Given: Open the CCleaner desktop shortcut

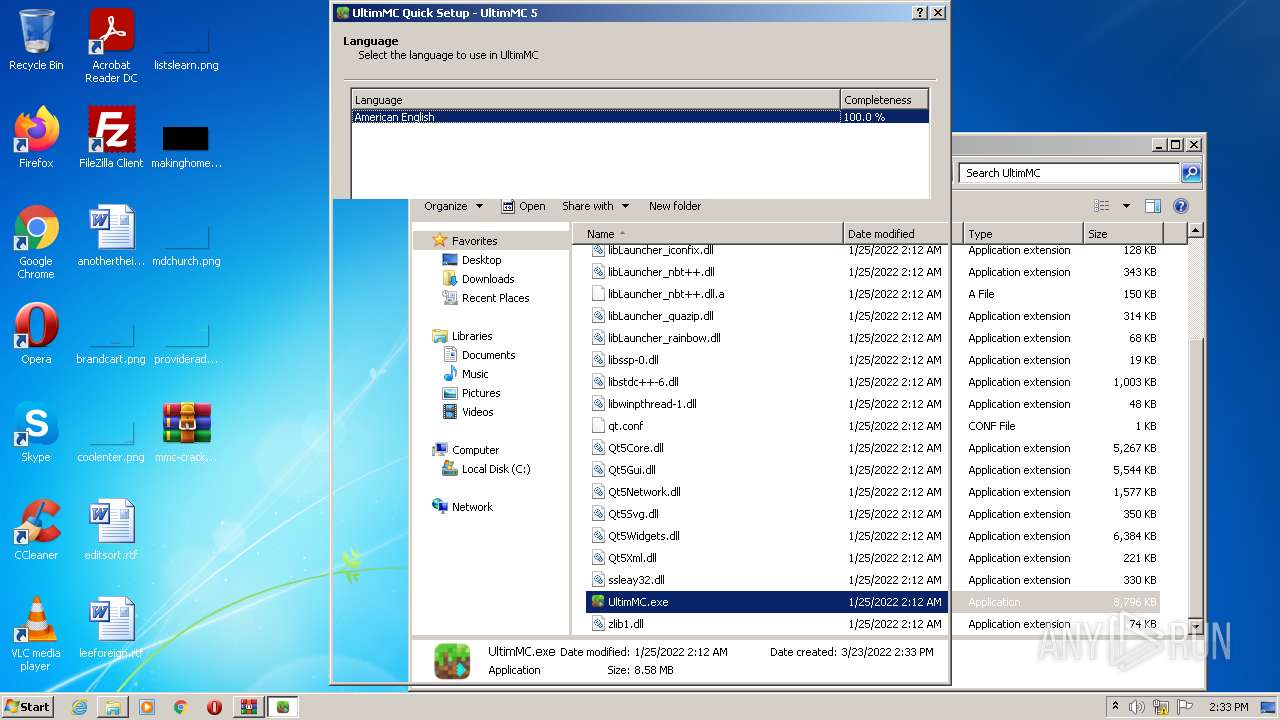Looking at the screenshot, I should 36,530.
